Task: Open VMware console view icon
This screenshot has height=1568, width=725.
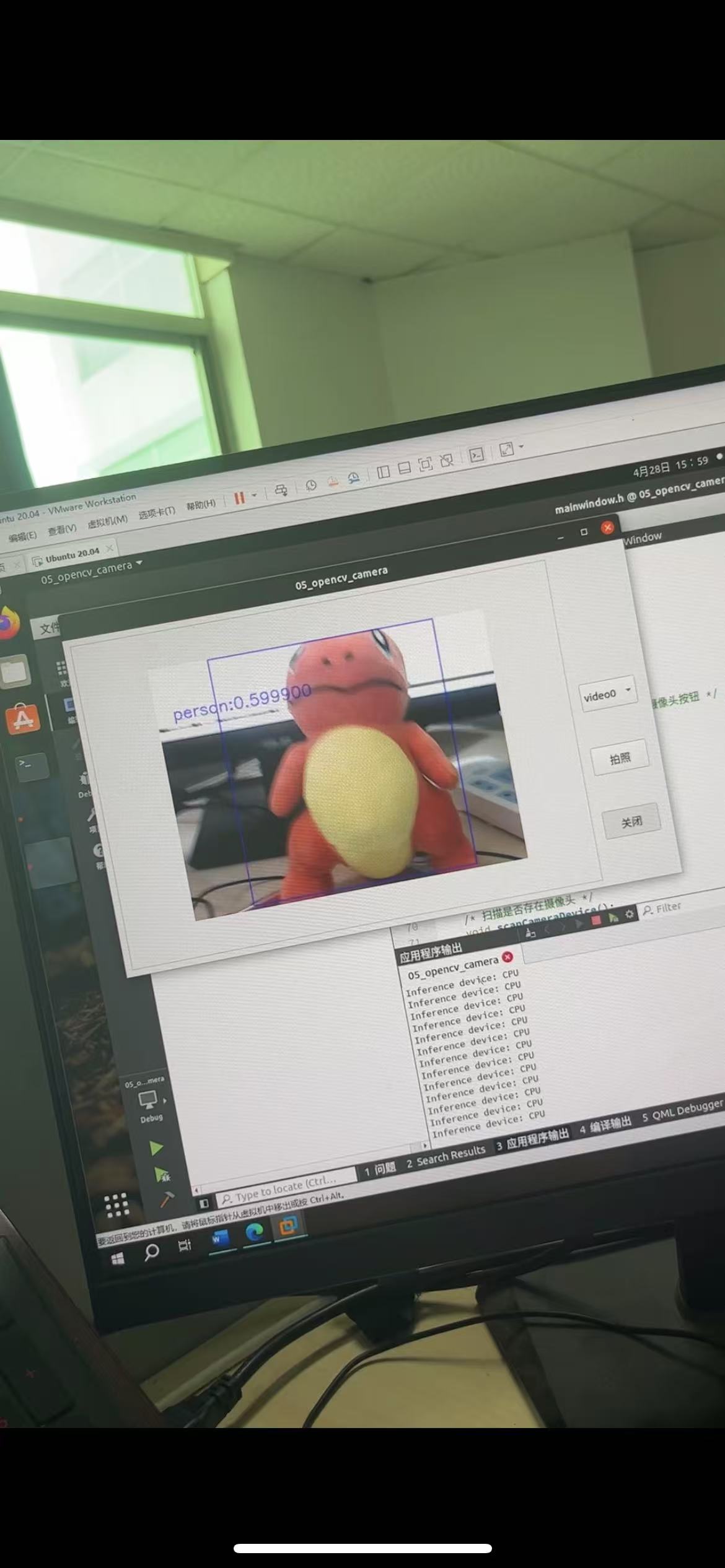Action: click(476, 456)
